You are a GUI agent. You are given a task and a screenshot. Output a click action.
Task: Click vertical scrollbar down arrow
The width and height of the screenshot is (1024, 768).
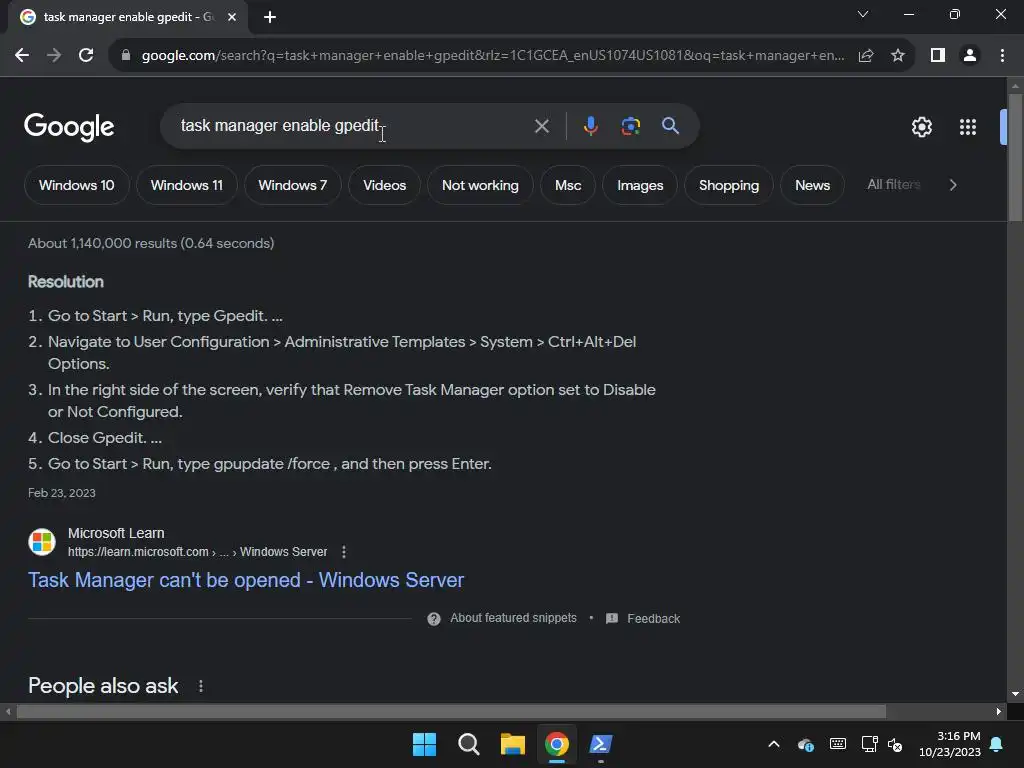coord(1015,694)
